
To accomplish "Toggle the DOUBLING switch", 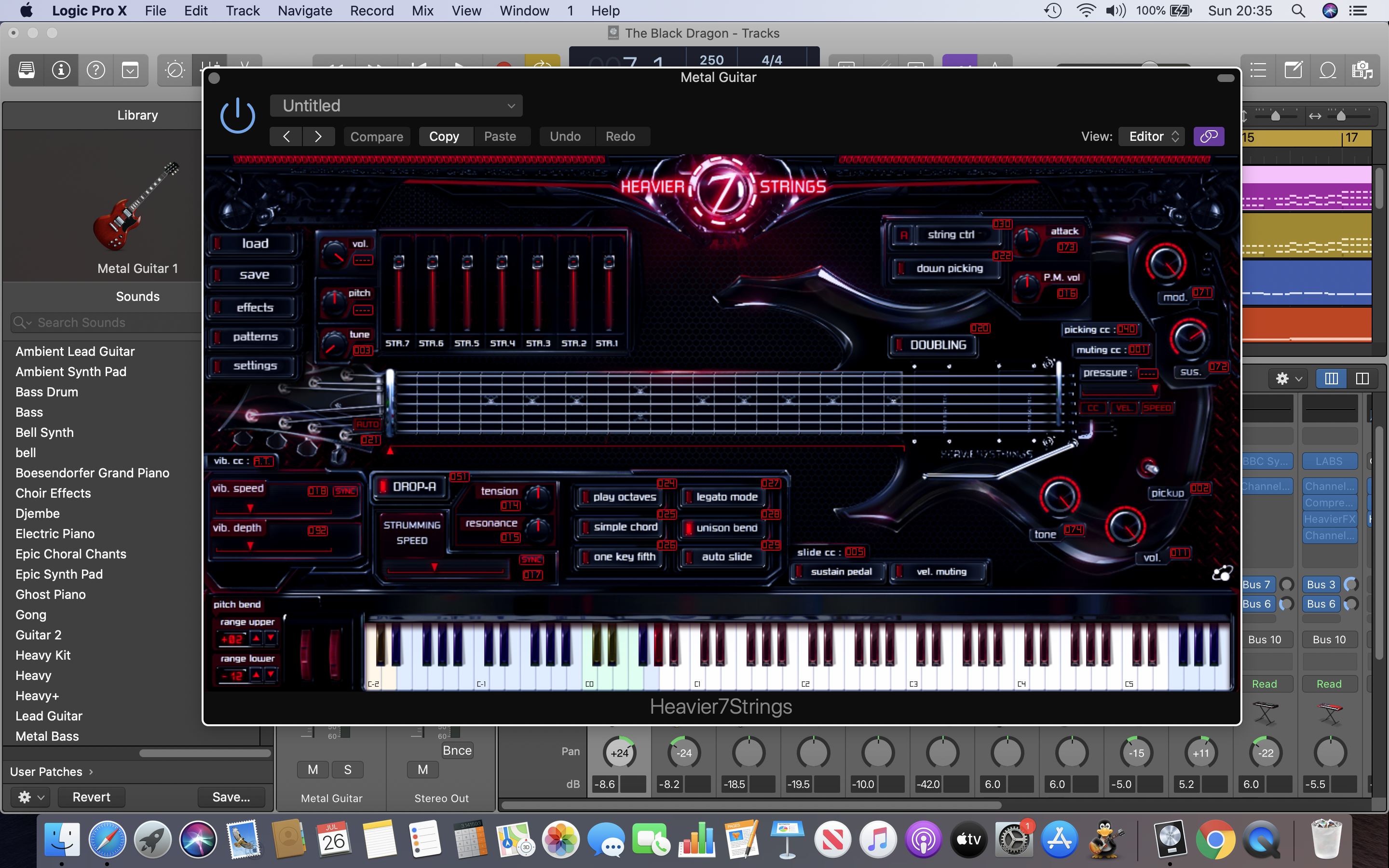I will click(x=933, y=345).
